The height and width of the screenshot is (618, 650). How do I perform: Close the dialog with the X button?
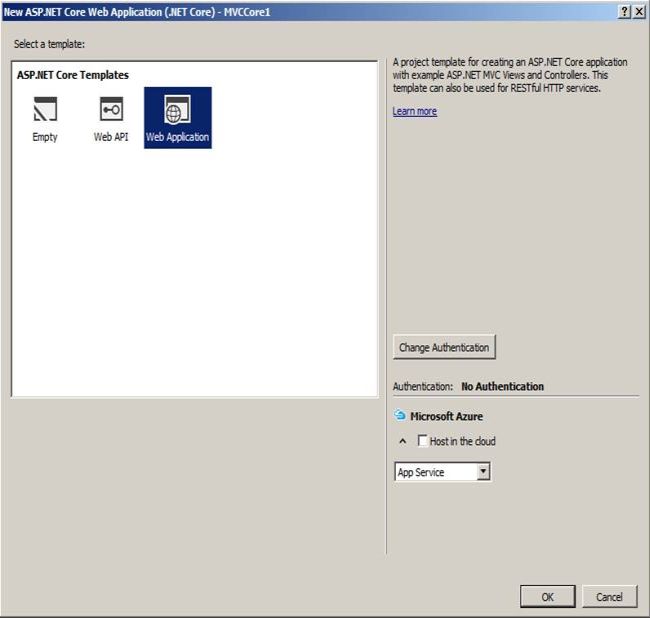tap(639, 12)
